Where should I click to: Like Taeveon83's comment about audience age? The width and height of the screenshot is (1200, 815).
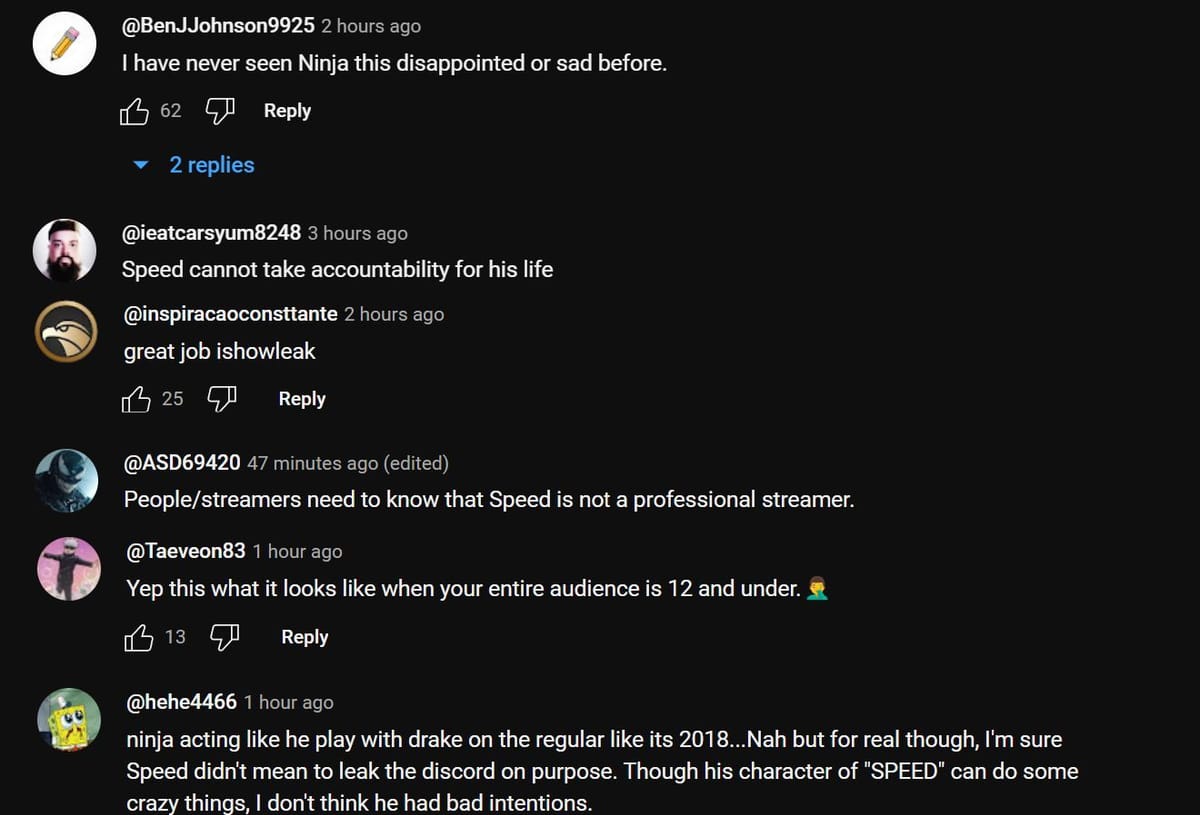point(140,636)
